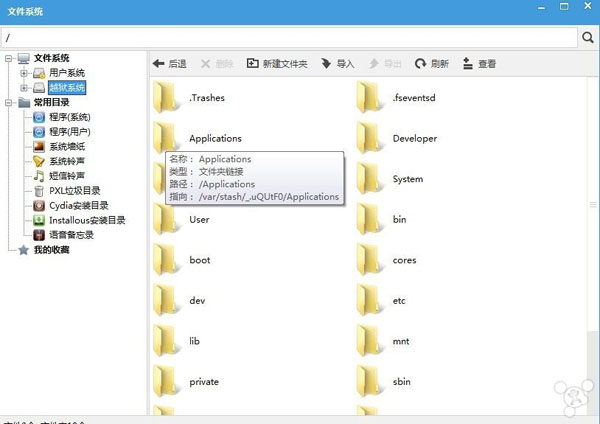
Task: Open 程序(用户) app icon entry
Action: (x=62, y=132)
